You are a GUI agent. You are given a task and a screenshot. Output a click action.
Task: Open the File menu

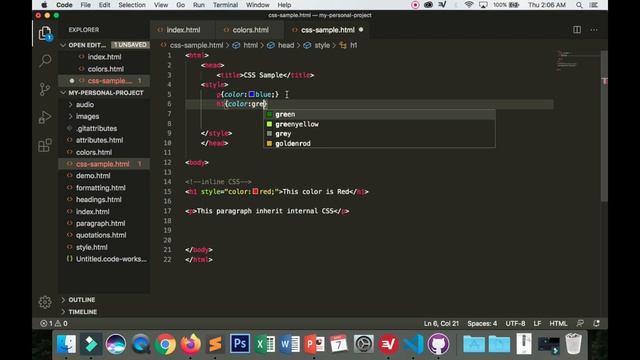click(x=85, y=5)
